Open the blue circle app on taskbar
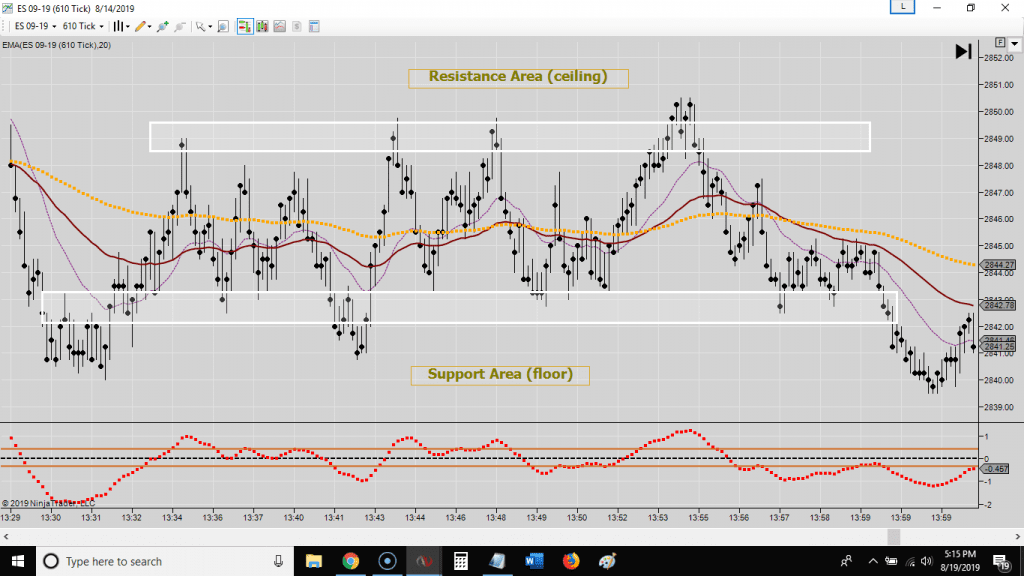Viewport: 1024px width, 576px height. tap(387, 561)
